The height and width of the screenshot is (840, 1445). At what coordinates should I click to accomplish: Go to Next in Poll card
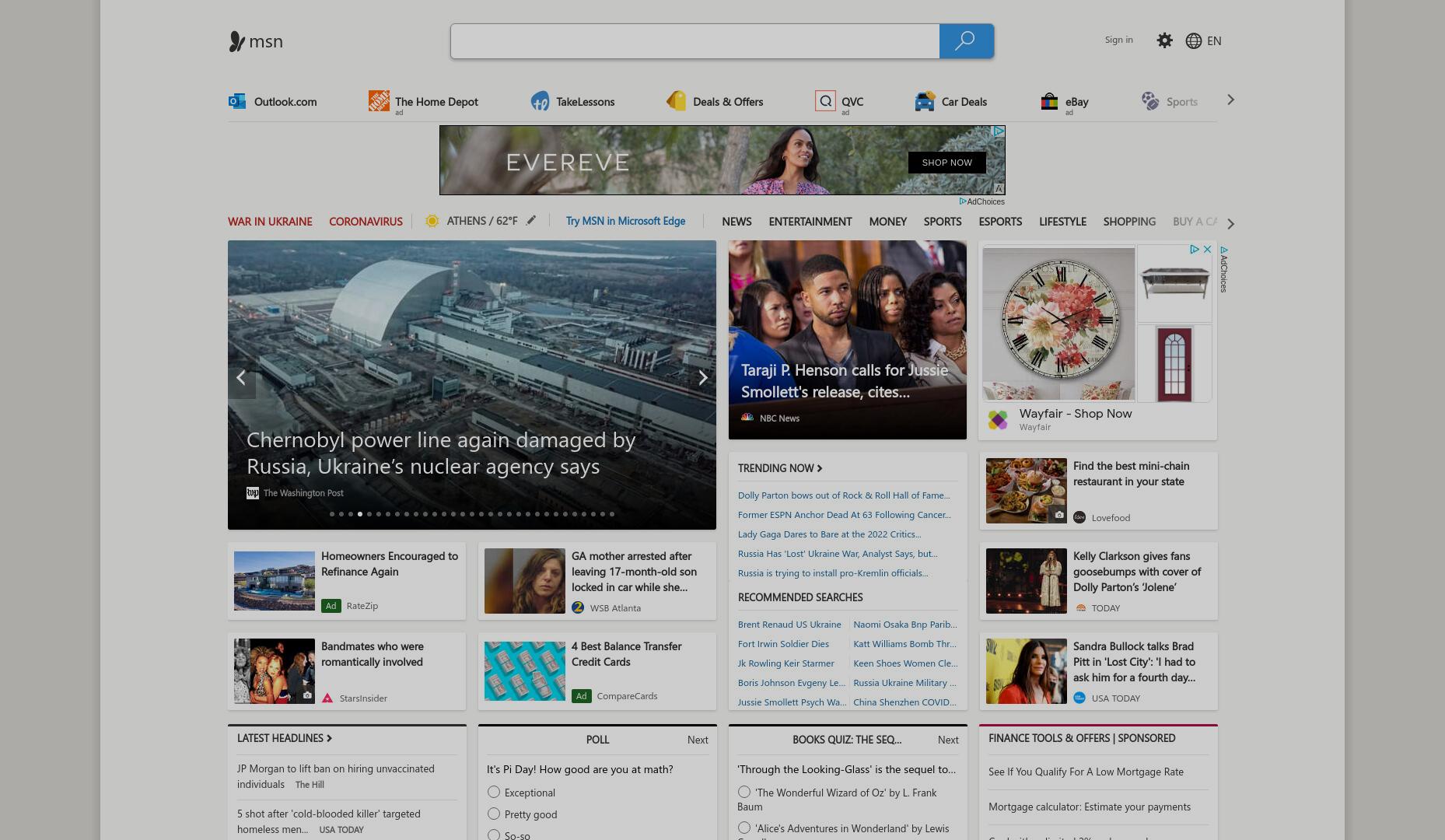pos(698,740)
